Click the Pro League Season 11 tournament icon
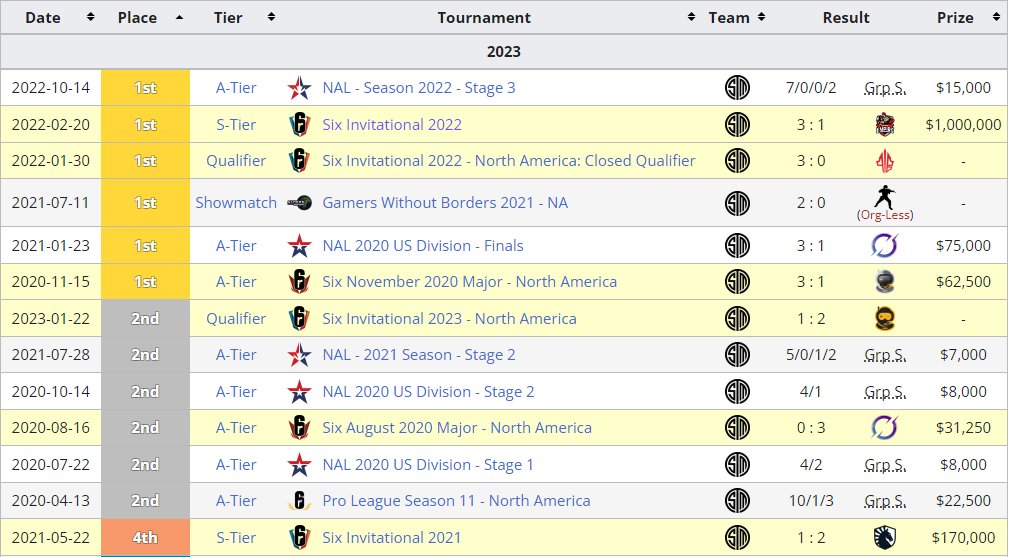The height and width of the screenshot is (557, 1010). pyautogui.click(x=300, y=501)
